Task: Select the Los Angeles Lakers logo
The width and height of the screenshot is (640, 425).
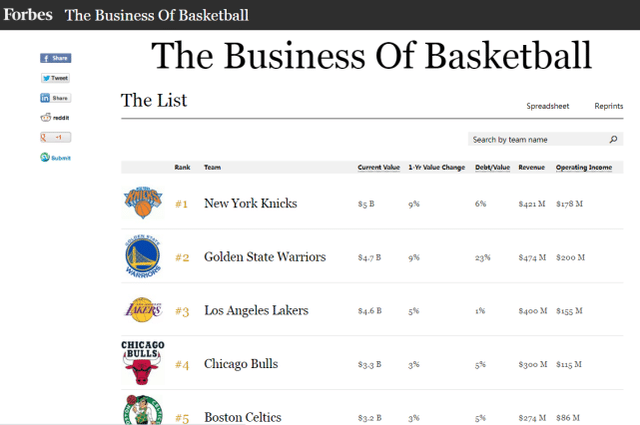Action: [143, 310]
